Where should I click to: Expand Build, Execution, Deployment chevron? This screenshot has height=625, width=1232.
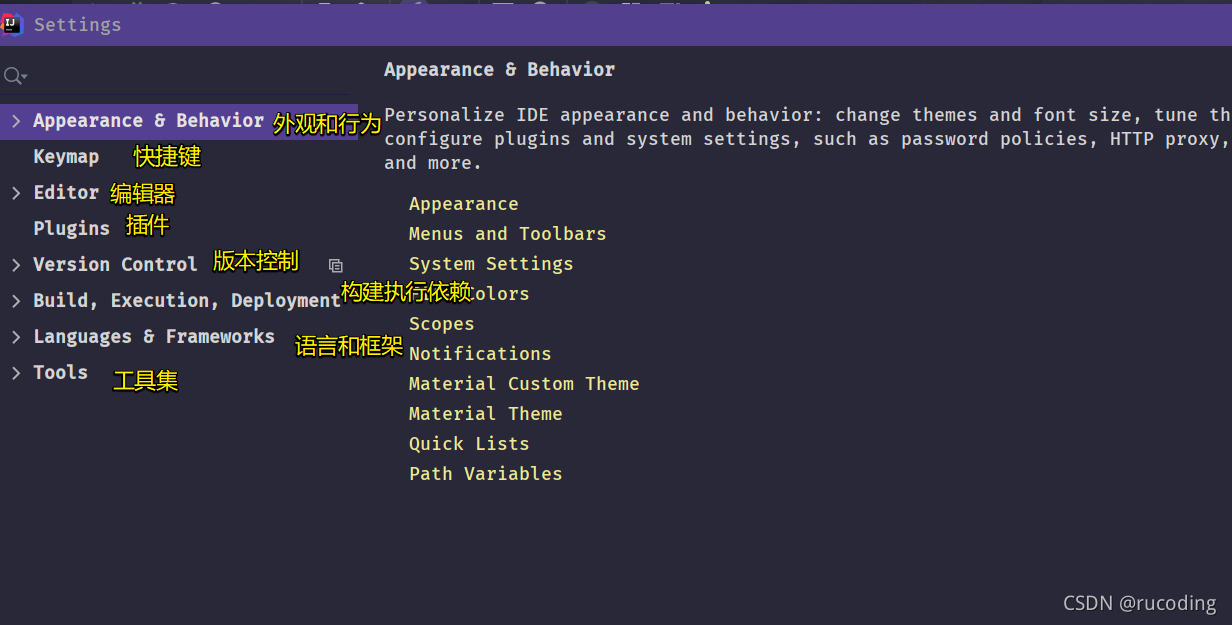click(x=16, y=301)
